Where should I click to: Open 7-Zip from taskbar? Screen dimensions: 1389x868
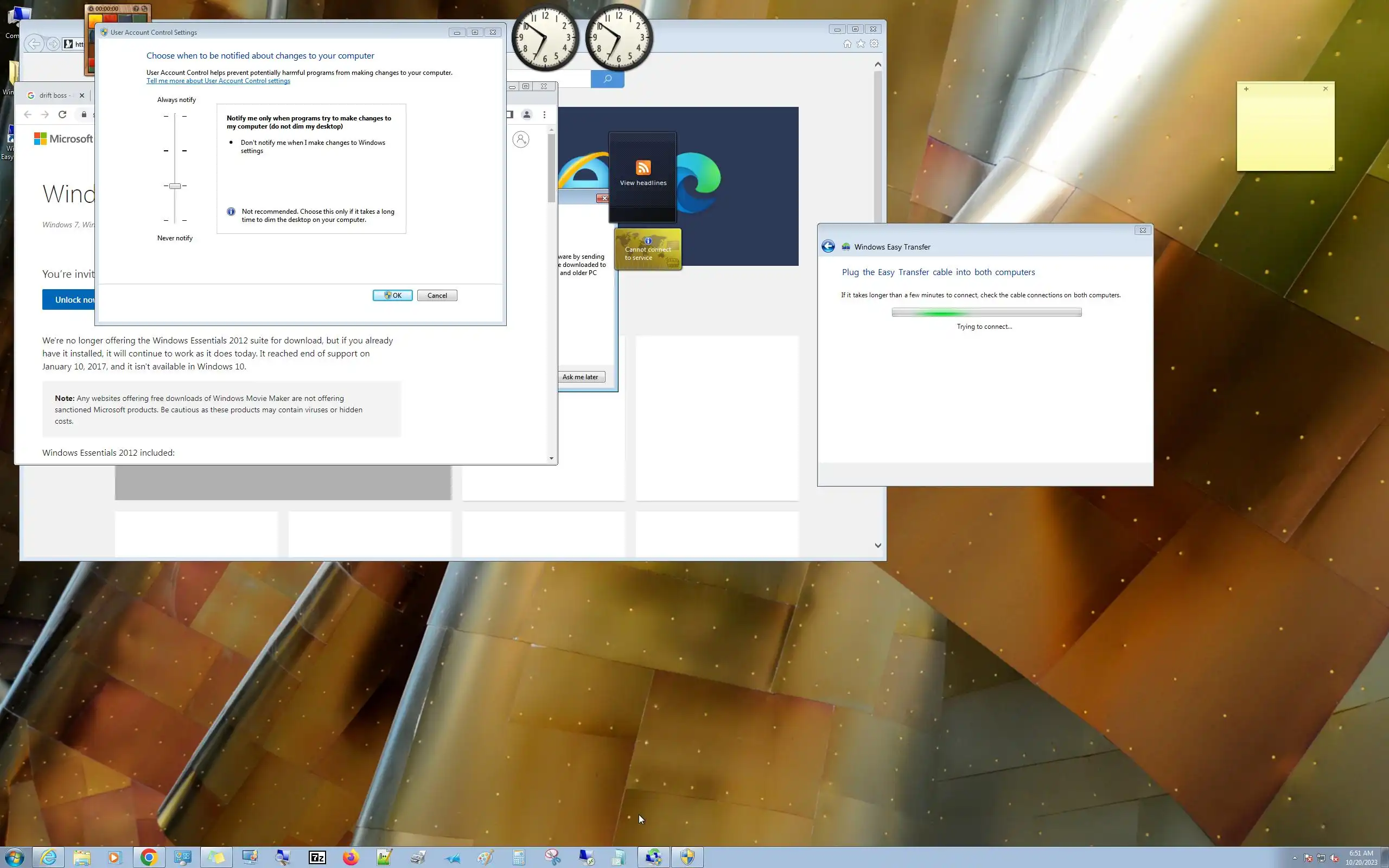click(x=317, y=857)
